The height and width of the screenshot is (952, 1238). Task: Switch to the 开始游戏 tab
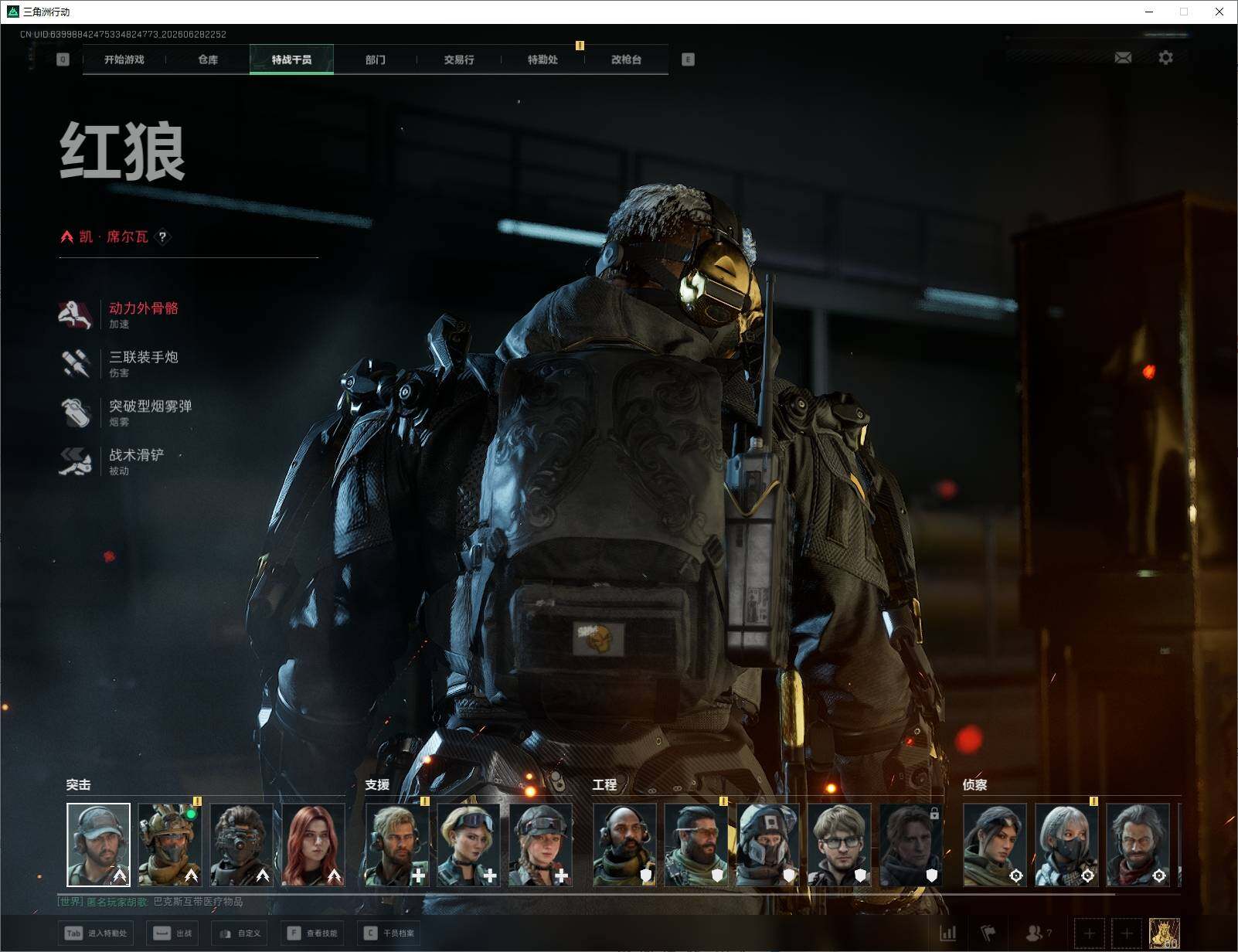[124, 59]
